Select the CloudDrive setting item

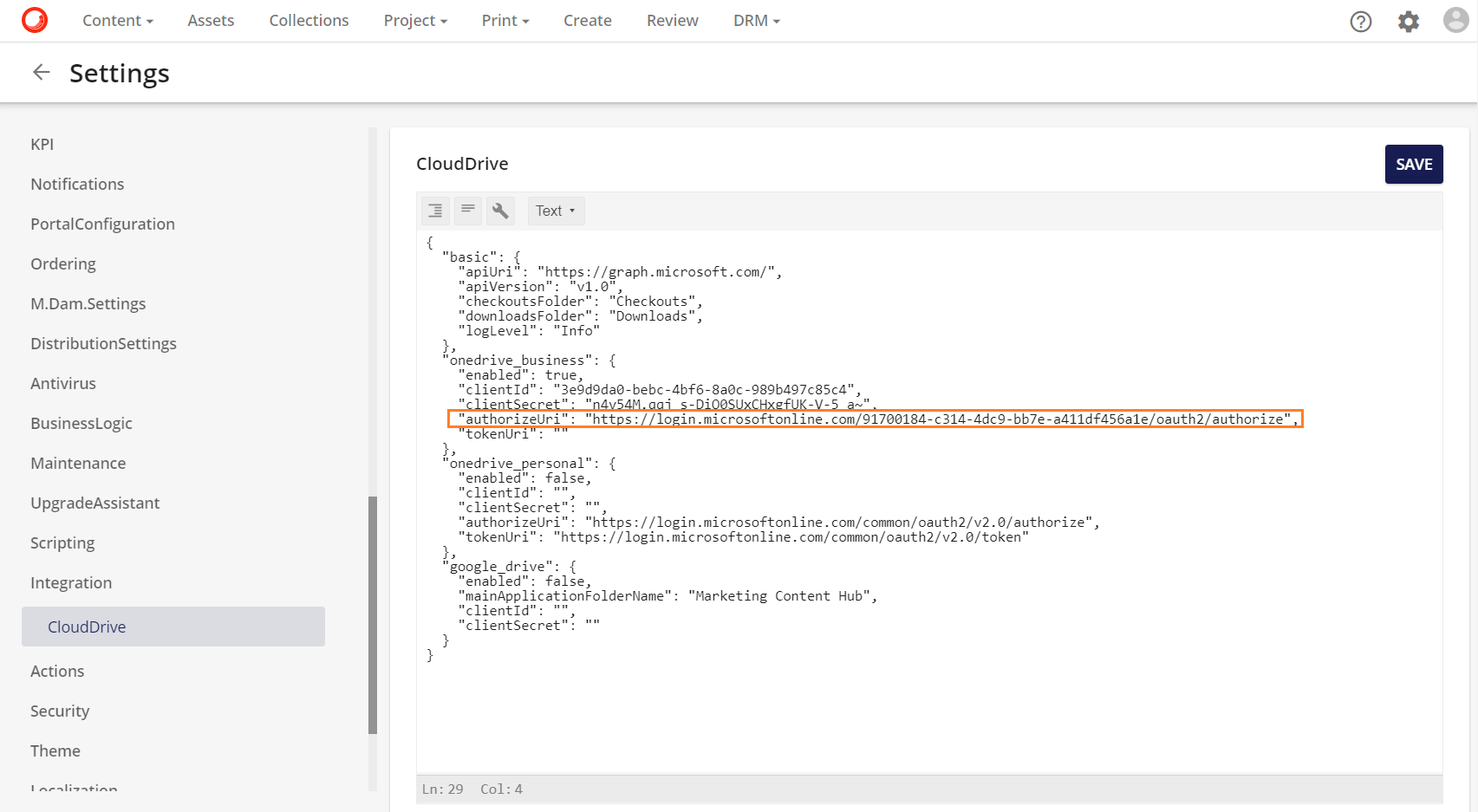[x=173, y=627]
